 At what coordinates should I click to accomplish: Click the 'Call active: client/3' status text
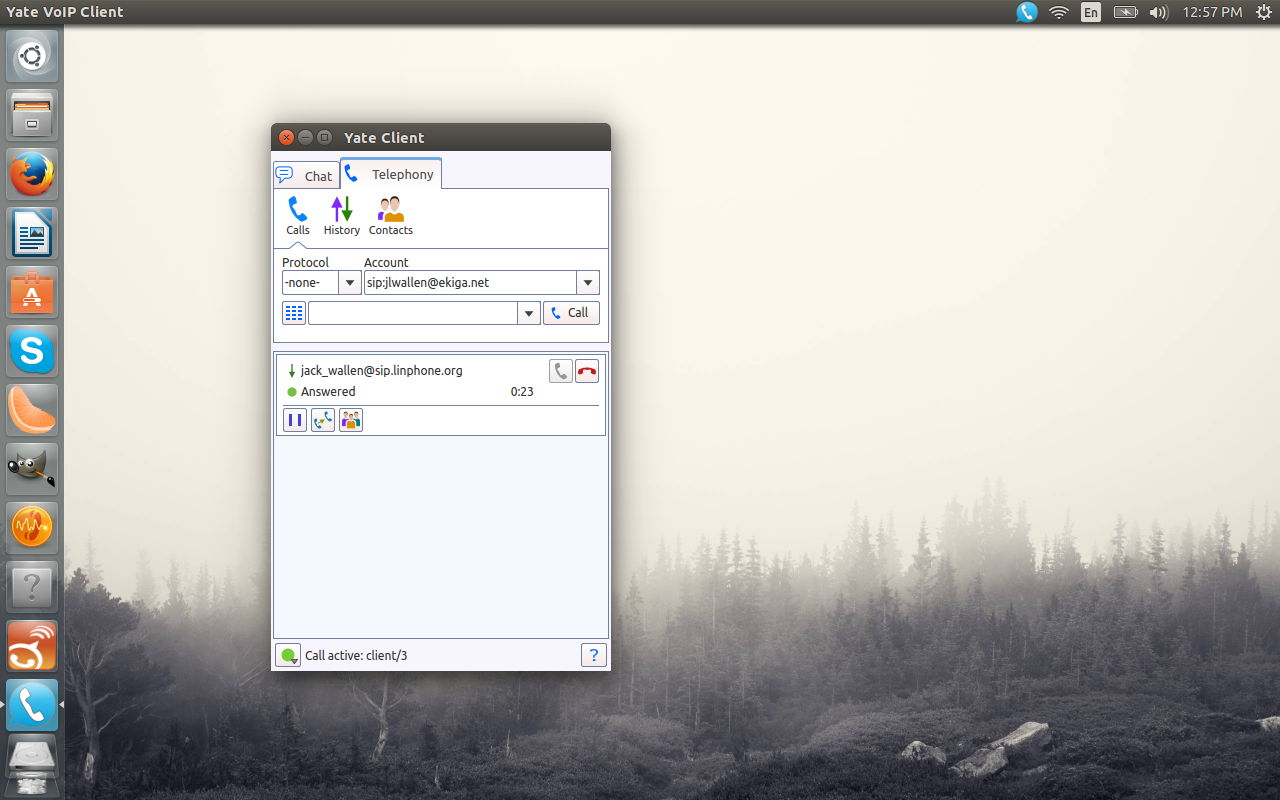356,656
